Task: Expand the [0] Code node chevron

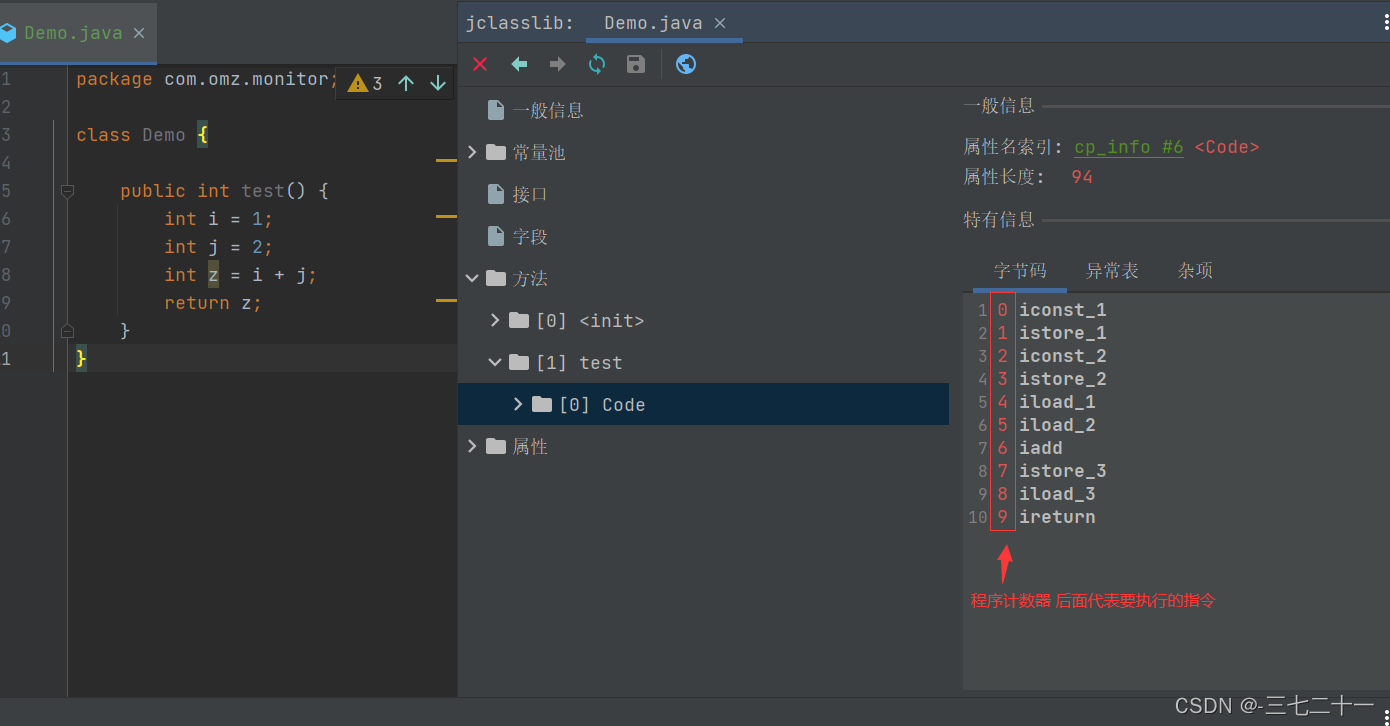Action: click(518, 404)
